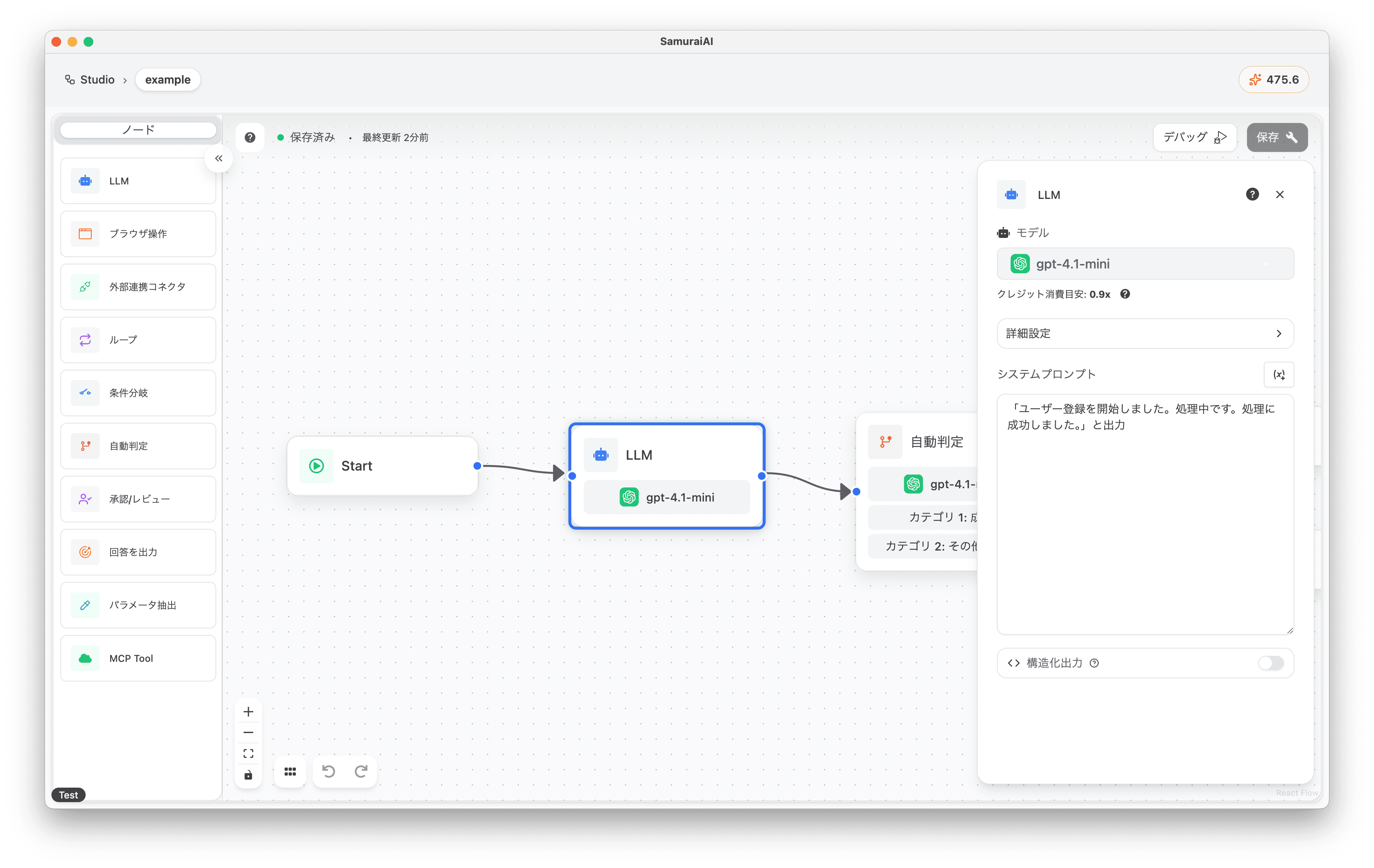The image size is (1374, 868).
Task: Zoom out with the minus icon
Action: tap(248, 733)
